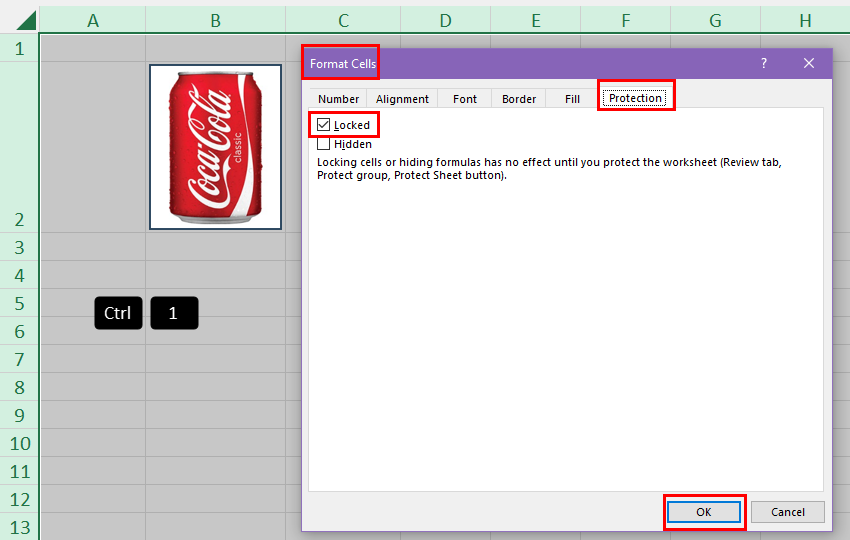Select column F header
Viewport: 850px width, 540px height.
point(626,21)
